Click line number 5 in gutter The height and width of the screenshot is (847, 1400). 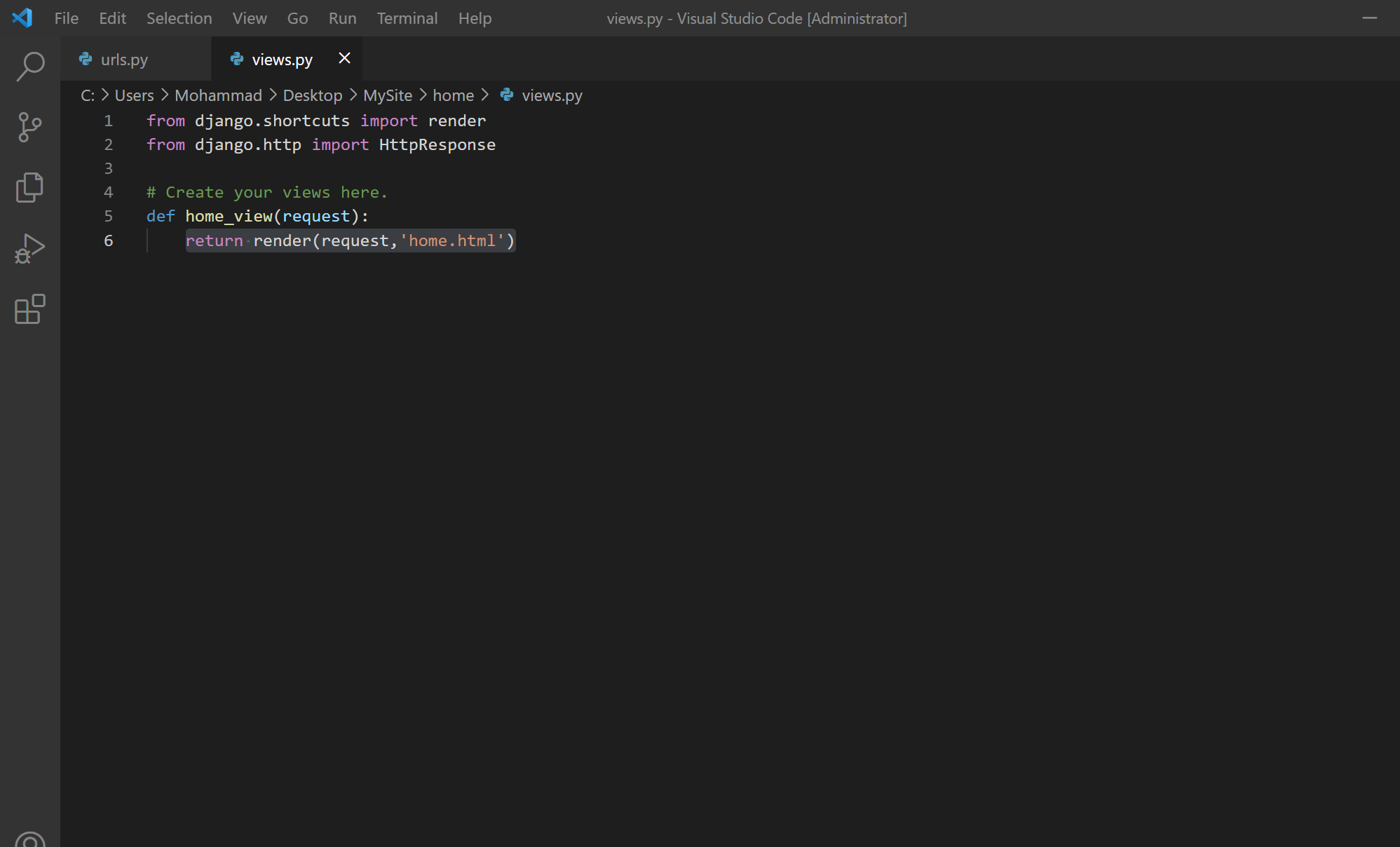click(x=109, y=216)
